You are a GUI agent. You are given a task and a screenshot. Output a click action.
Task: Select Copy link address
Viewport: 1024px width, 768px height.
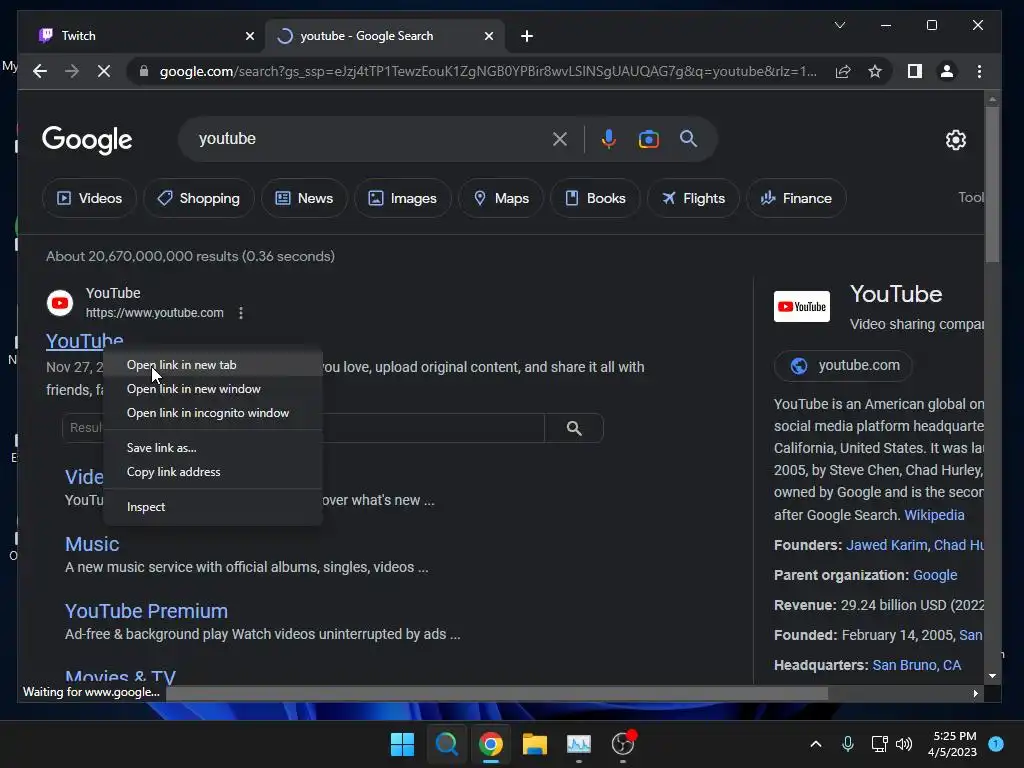point(213,472)
